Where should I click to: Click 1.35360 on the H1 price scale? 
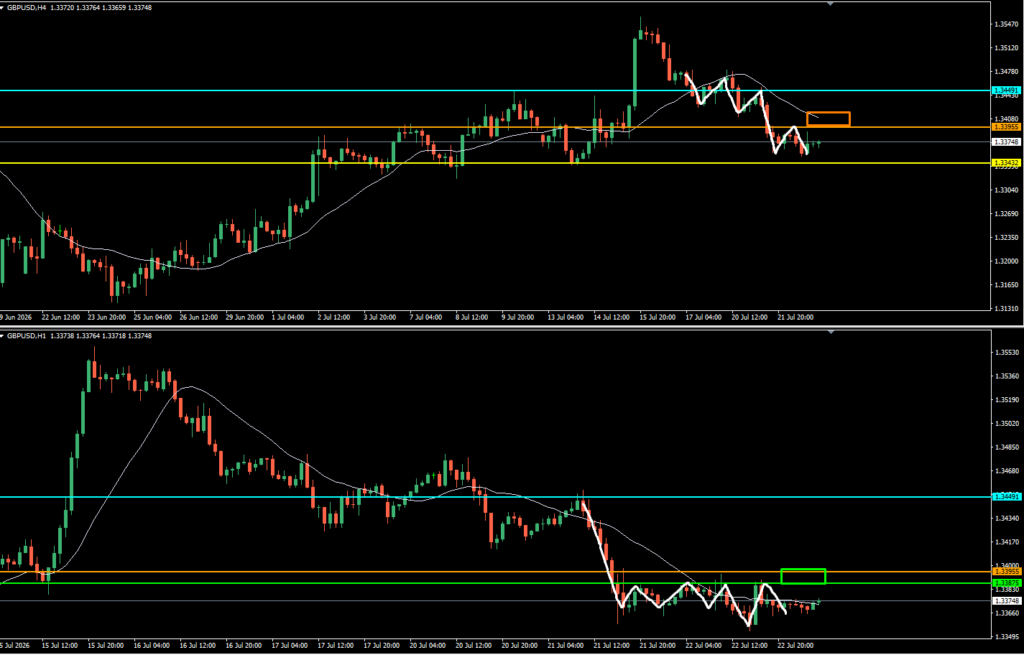click(x=1006, y=377)
